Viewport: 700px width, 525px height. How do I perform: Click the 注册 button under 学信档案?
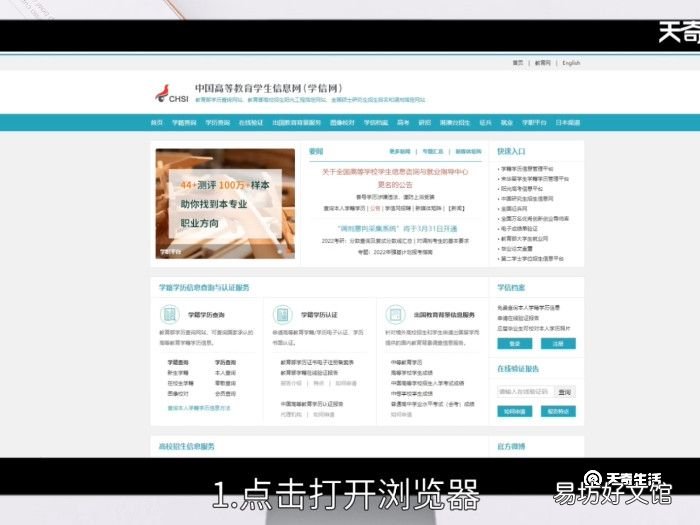558,344
